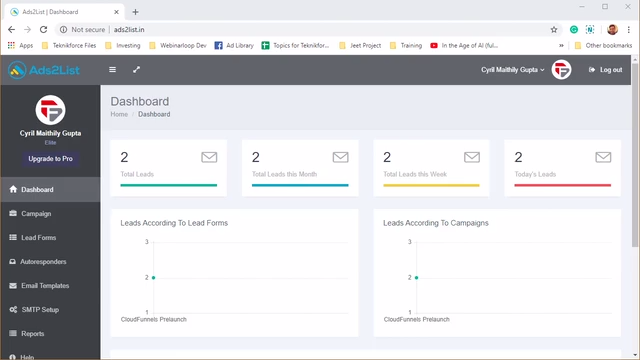Click envelope icon on Today's Leads card
The image size is (640, 360).
click(x=603, y=157)
